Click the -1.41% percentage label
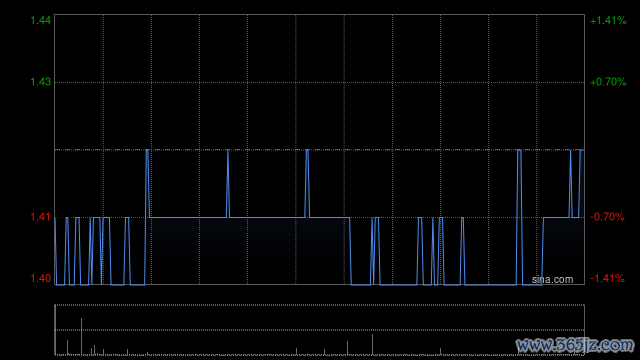Screen dimensions: 640x360 pos(607,278)
